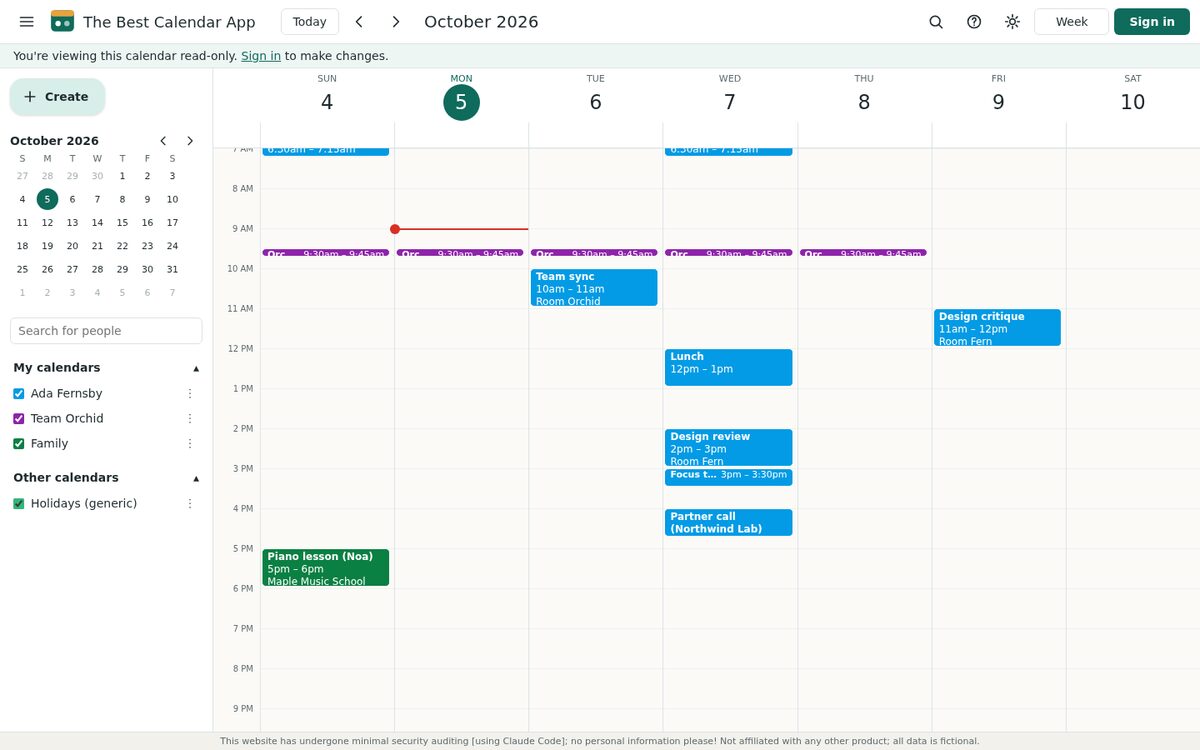Select Friday 9 column header

point(998,96)
